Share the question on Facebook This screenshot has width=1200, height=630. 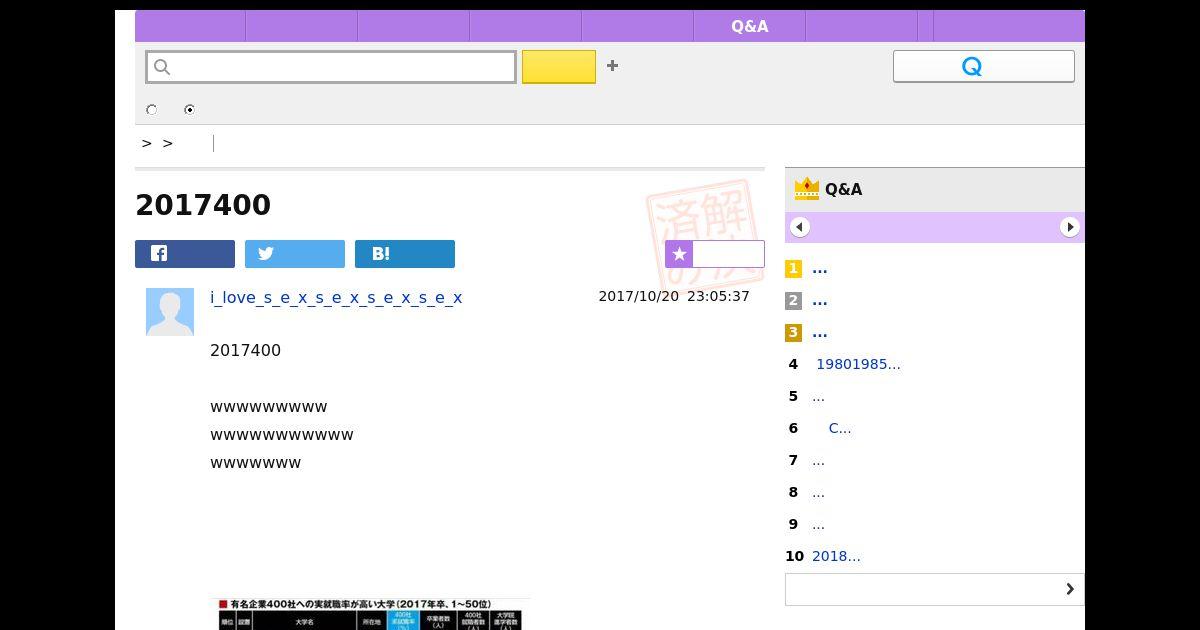pyautogui.click(x=185, y=254)
